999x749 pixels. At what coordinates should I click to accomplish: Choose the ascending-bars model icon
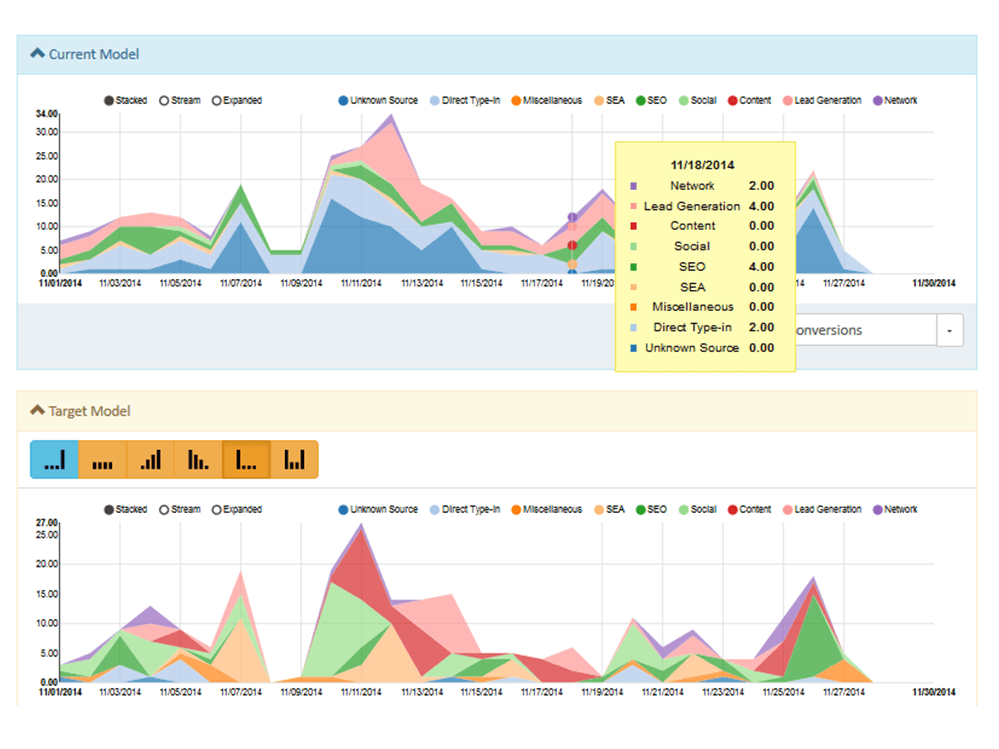150,460
